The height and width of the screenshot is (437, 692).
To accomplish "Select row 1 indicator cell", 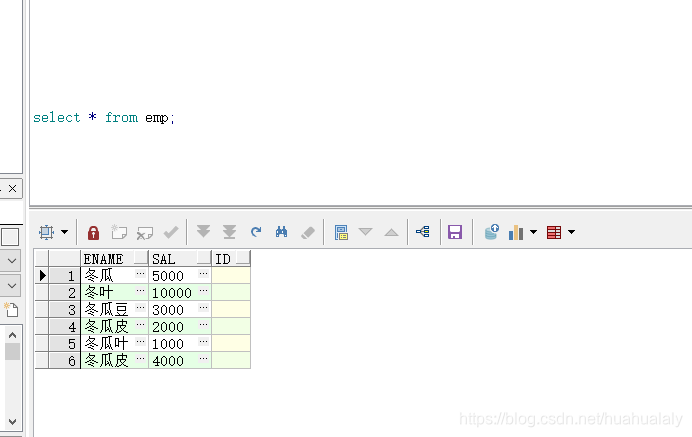I will pyautogui.click(x=42, y=275).
